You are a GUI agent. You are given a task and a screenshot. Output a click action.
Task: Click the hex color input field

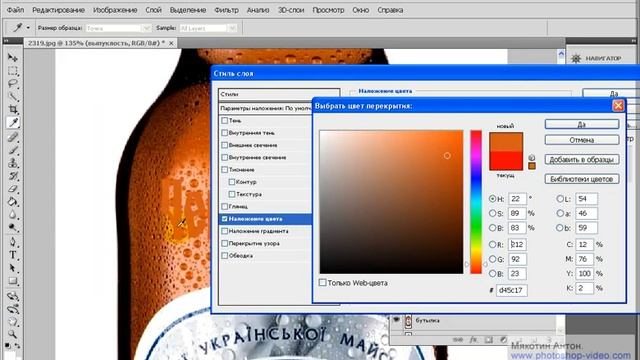(511, 290)
